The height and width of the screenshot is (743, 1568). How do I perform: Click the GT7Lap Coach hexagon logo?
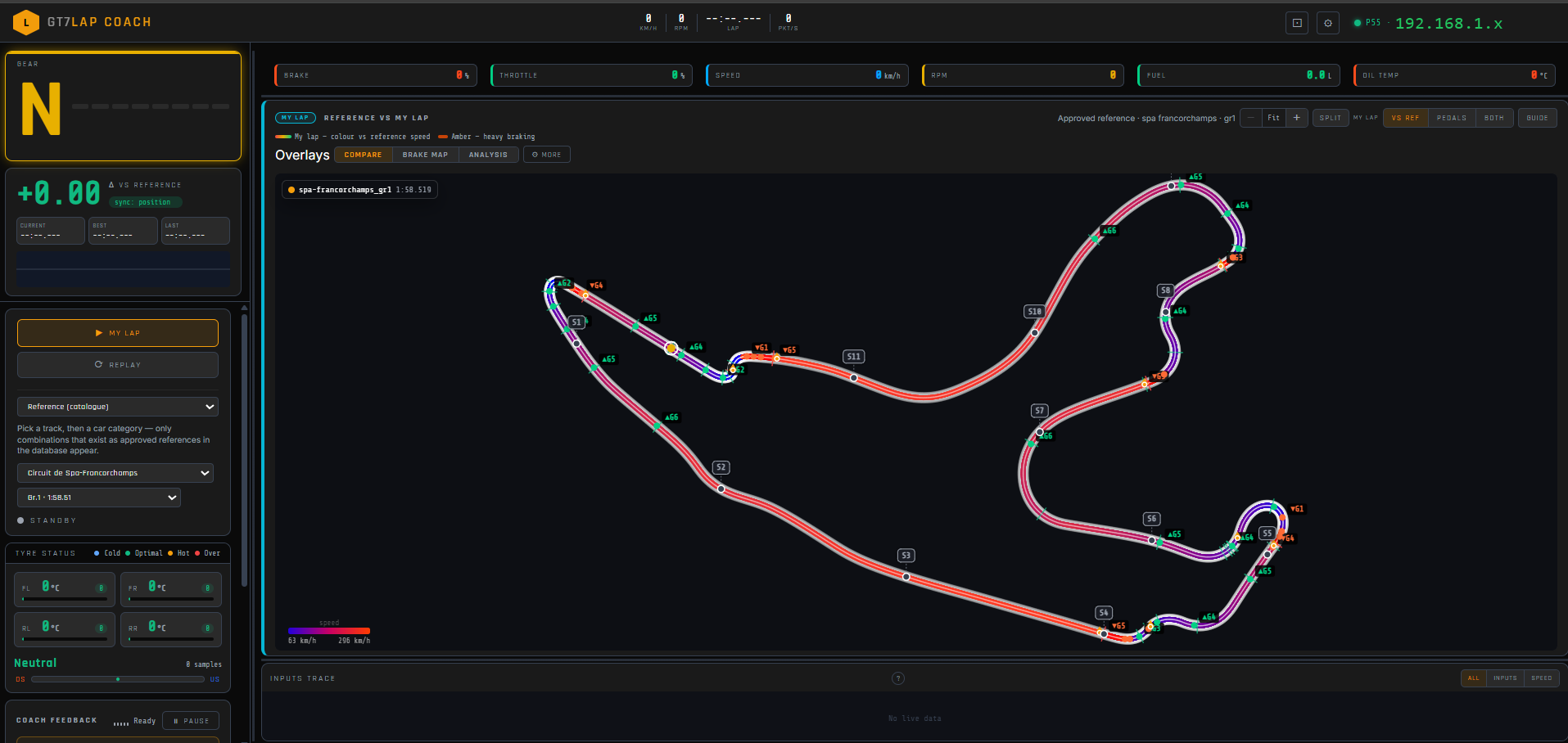click(26, 22)
